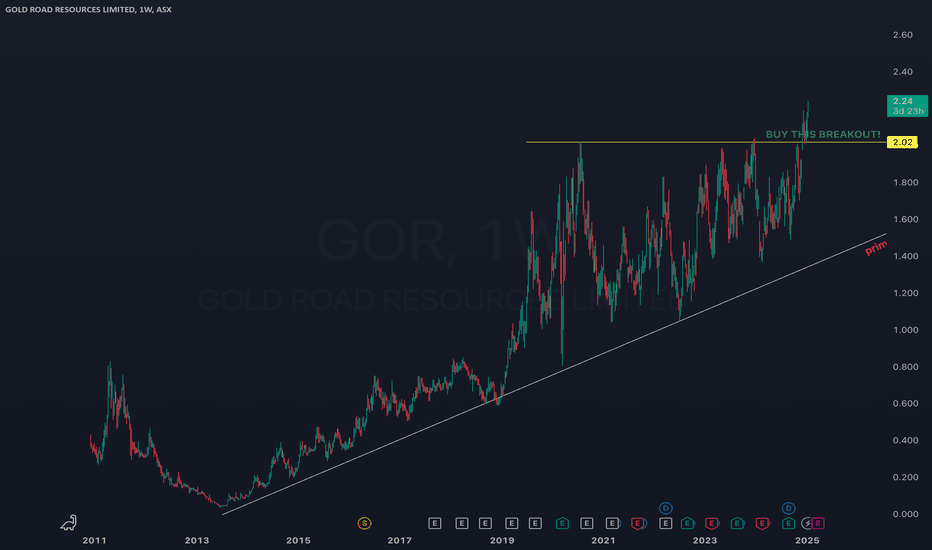Click the lightning bolt event icon near 2025

coord(807,523)
